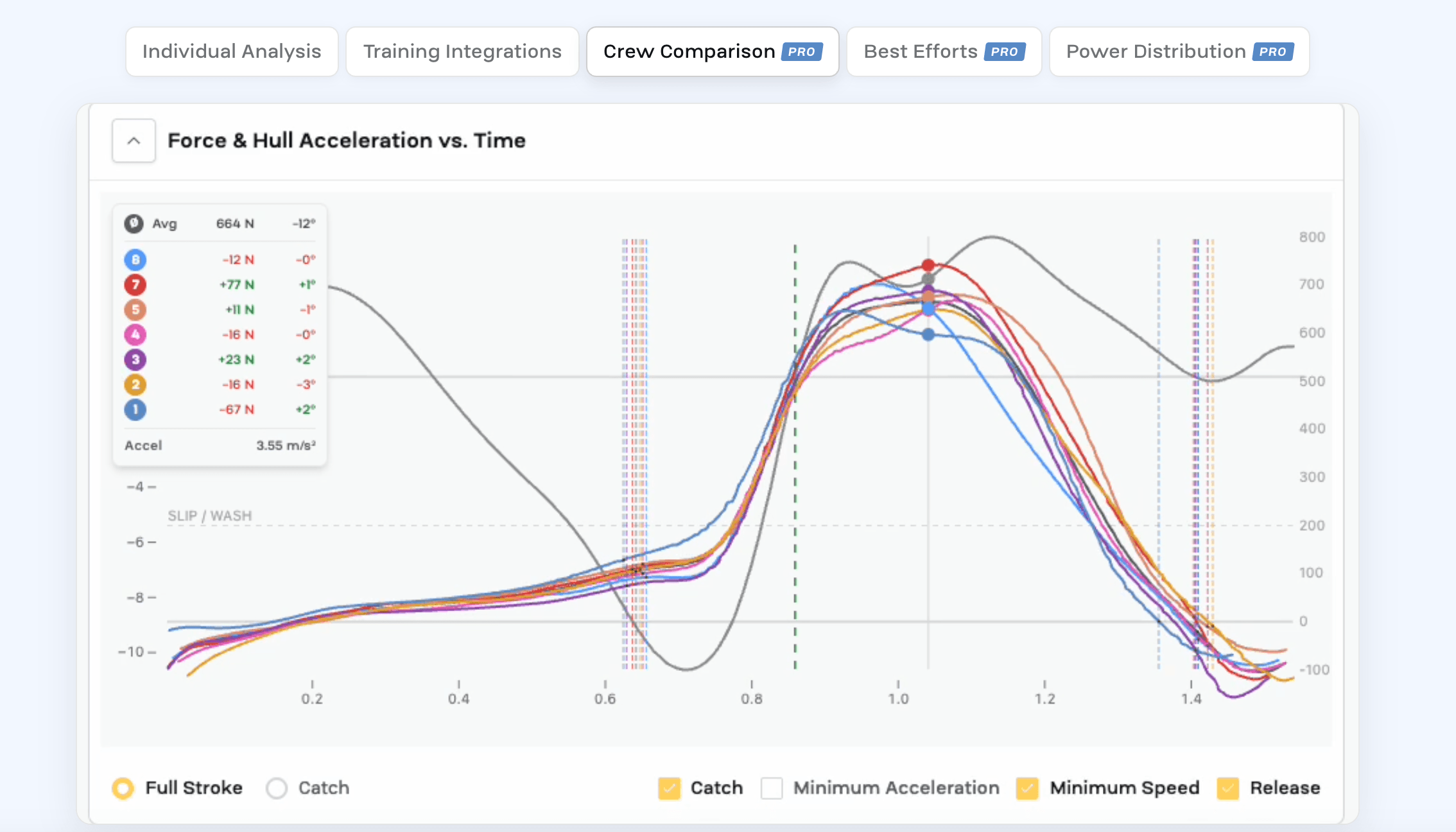Click the seat 2 yellow badge

[x=135, y=385]
